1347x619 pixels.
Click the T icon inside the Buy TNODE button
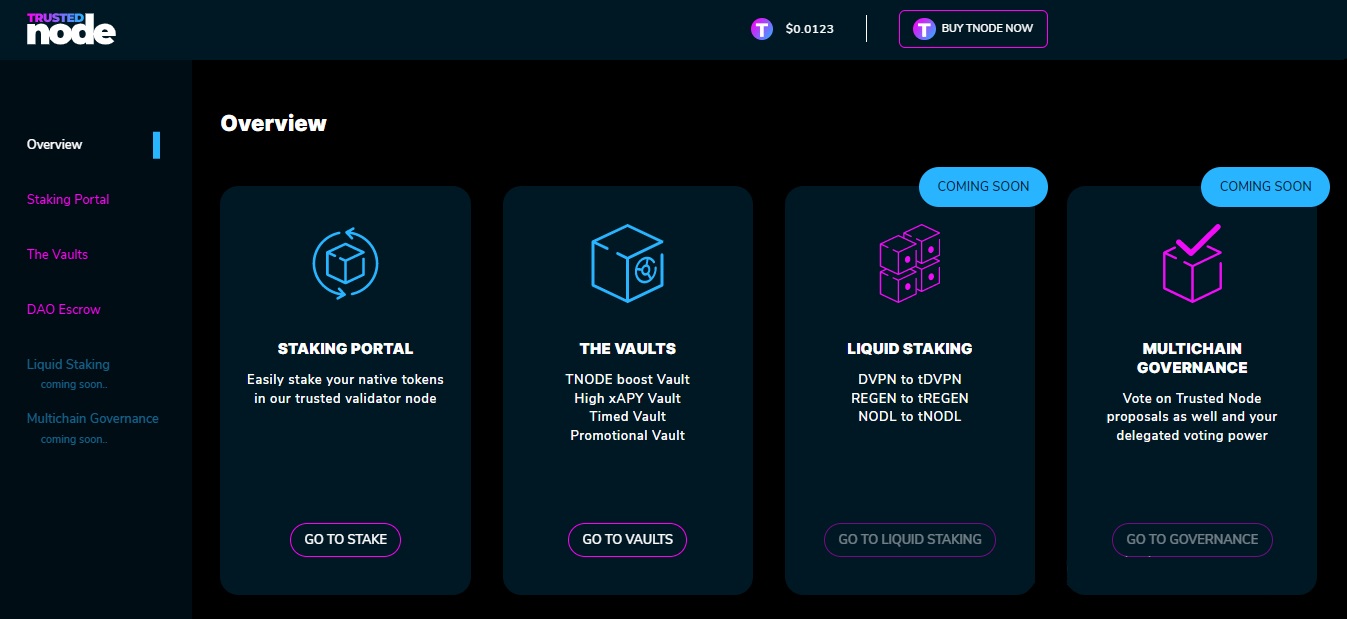click(924, 29)
